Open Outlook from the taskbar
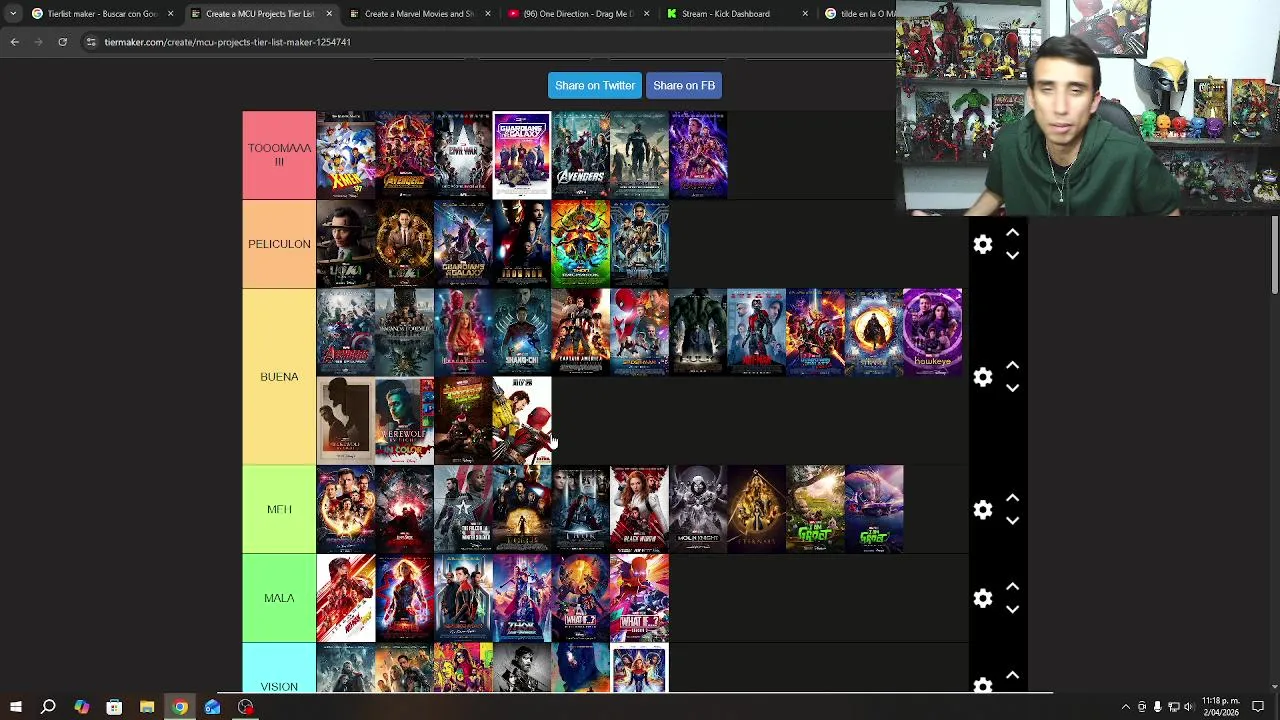1280x720 pixels. pyautogui.click(x=212, y=707)
